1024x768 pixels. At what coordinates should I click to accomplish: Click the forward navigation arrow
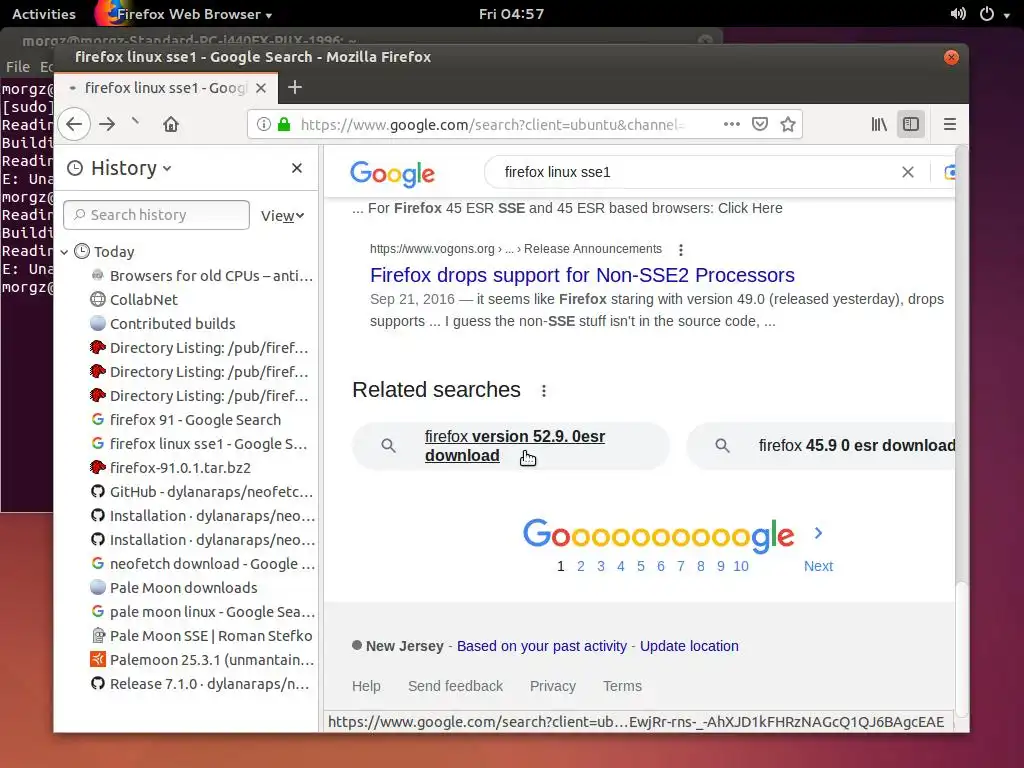click(107, 124)
